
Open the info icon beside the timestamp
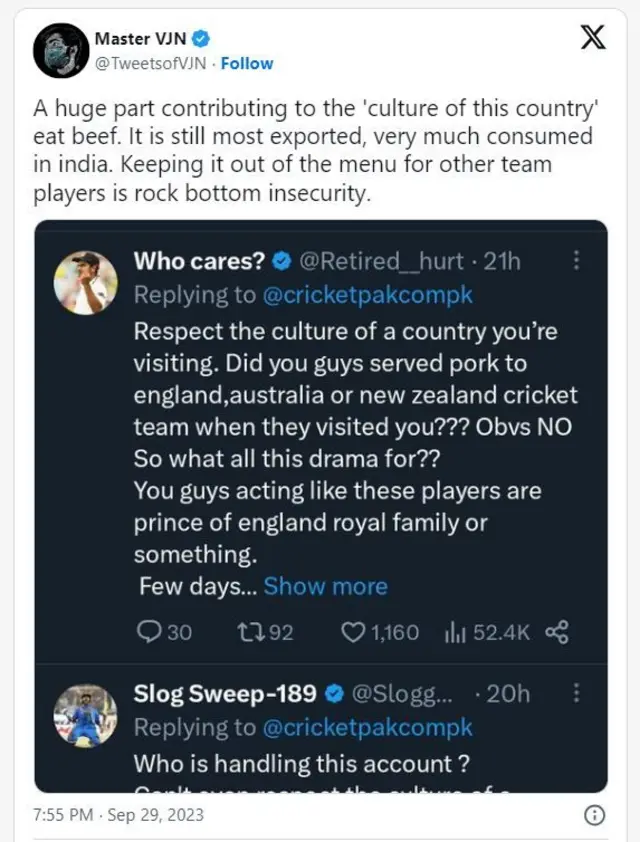click(592, 813)
